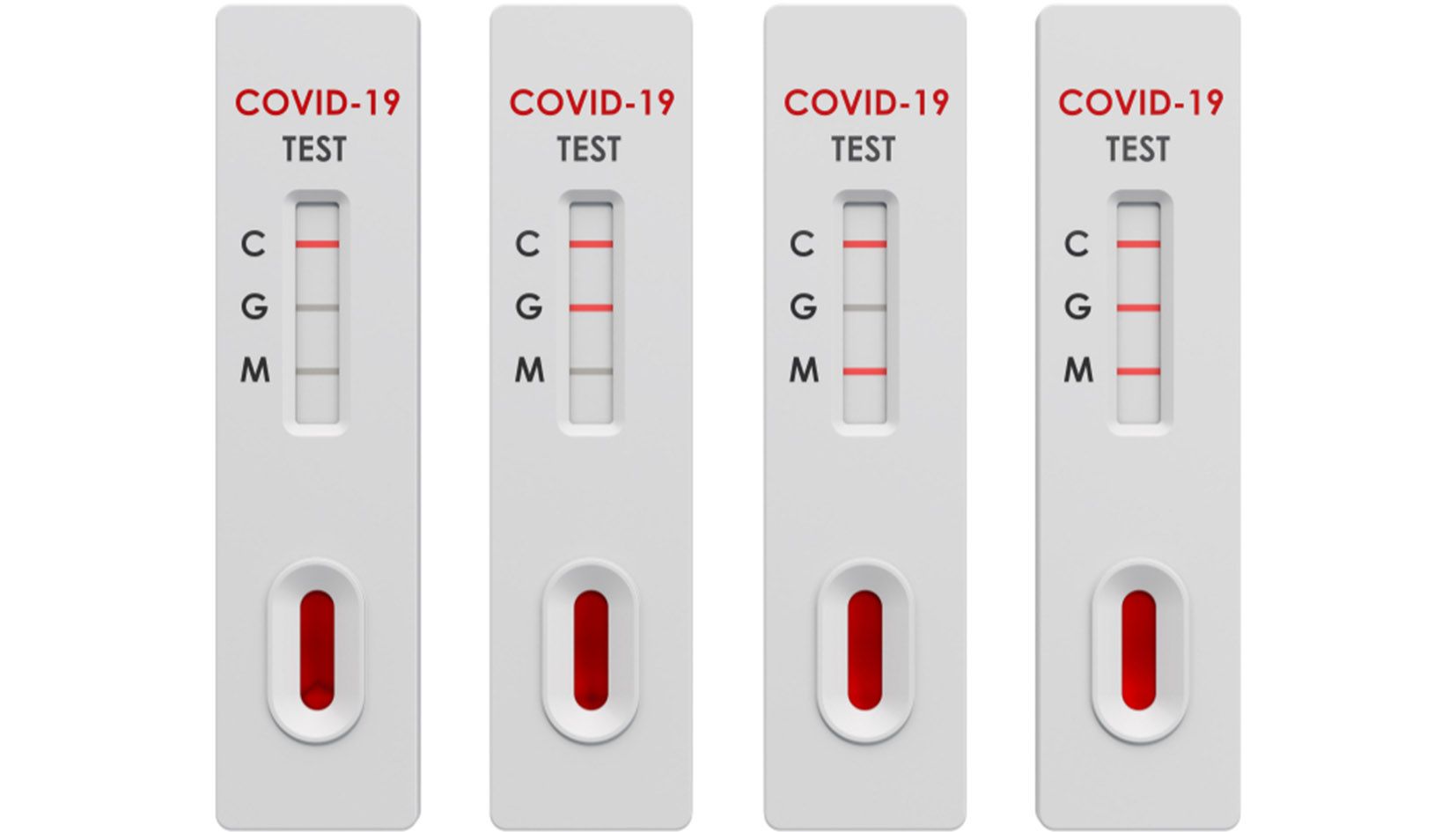
Task: Select the third test cassette's red sample well
Action: tap(864, 650)
